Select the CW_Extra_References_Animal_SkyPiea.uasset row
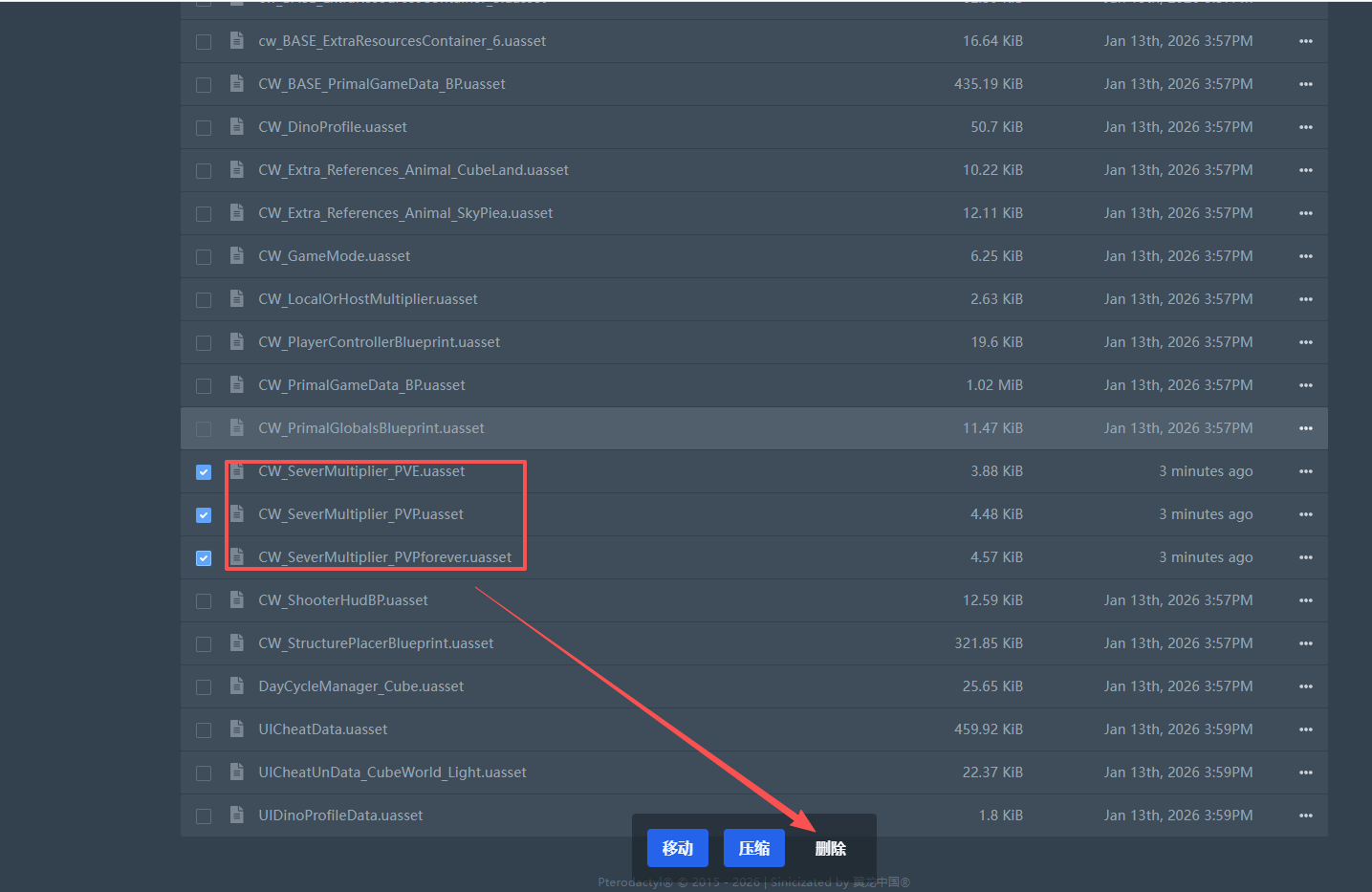The image size is (1372, 892). tap(204, 214)
